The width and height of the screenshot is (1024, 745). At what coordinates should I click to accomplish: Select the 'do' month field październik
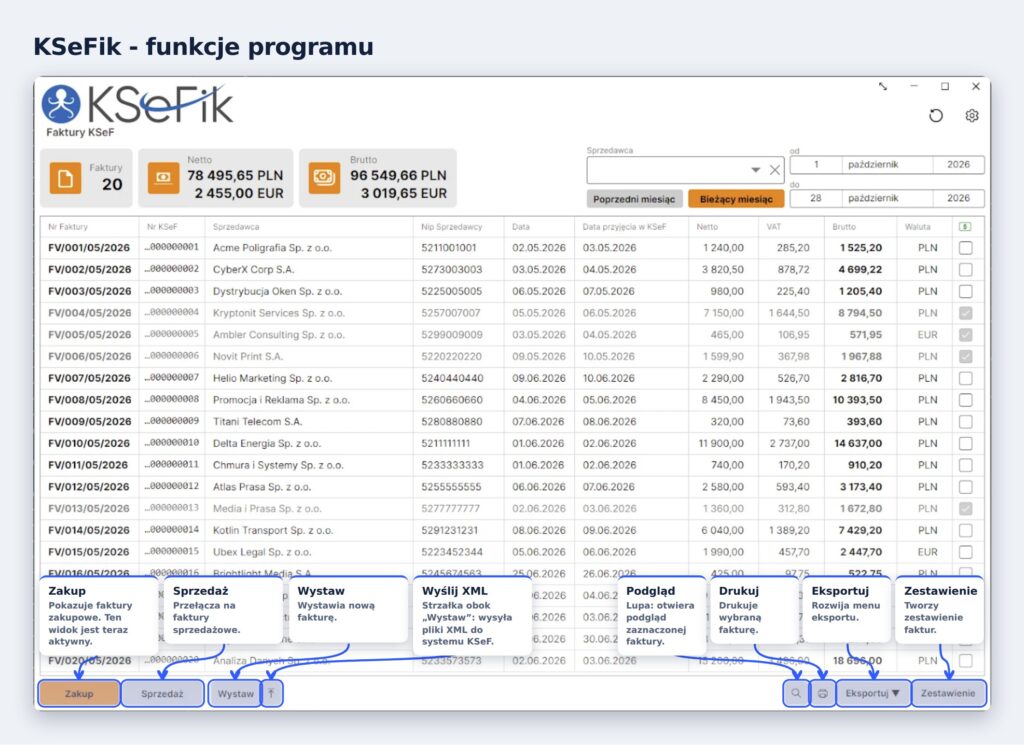888,198
